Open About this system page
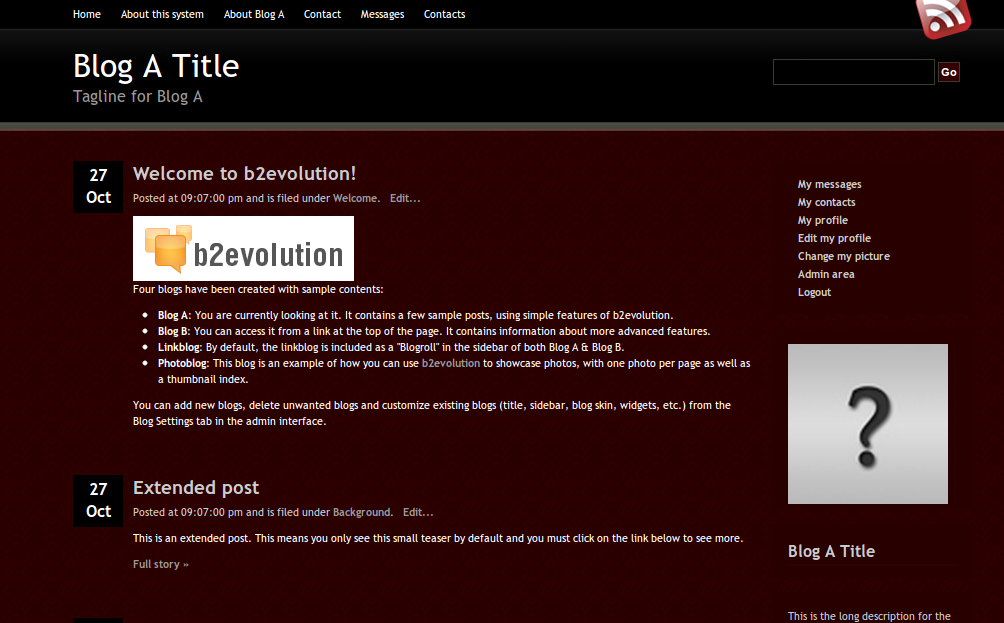The height and width of the screenshot is (623, 1004). tap(162, 14)
